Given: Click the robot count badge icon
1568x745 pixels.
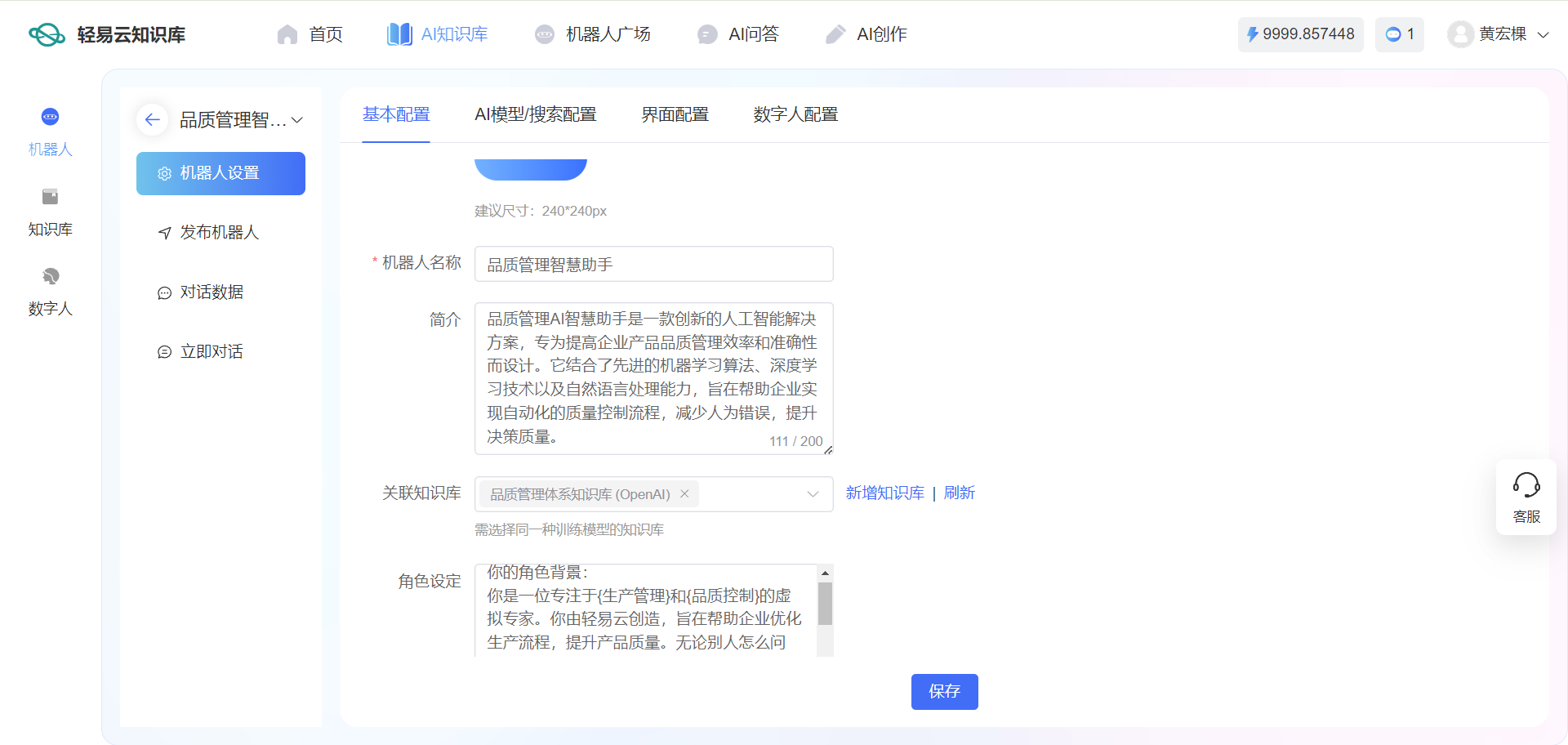Looking at the screenshot, I should pyautogui.click(x=1393, y=34).
